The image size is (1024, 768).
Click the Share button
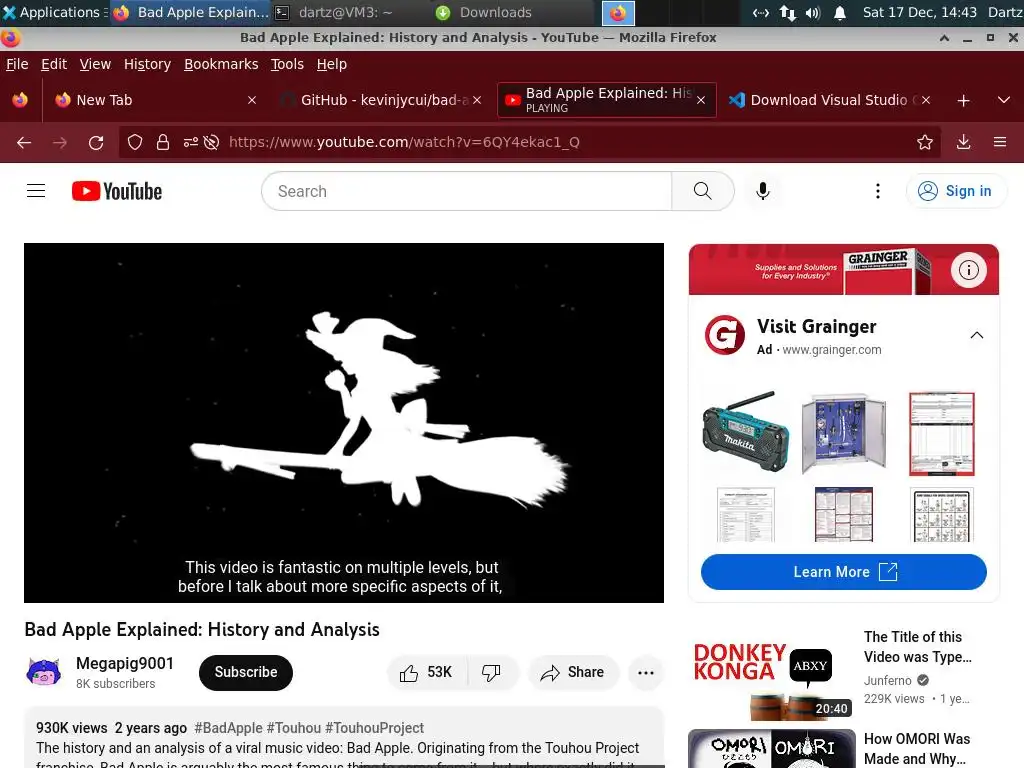(573, 672)
